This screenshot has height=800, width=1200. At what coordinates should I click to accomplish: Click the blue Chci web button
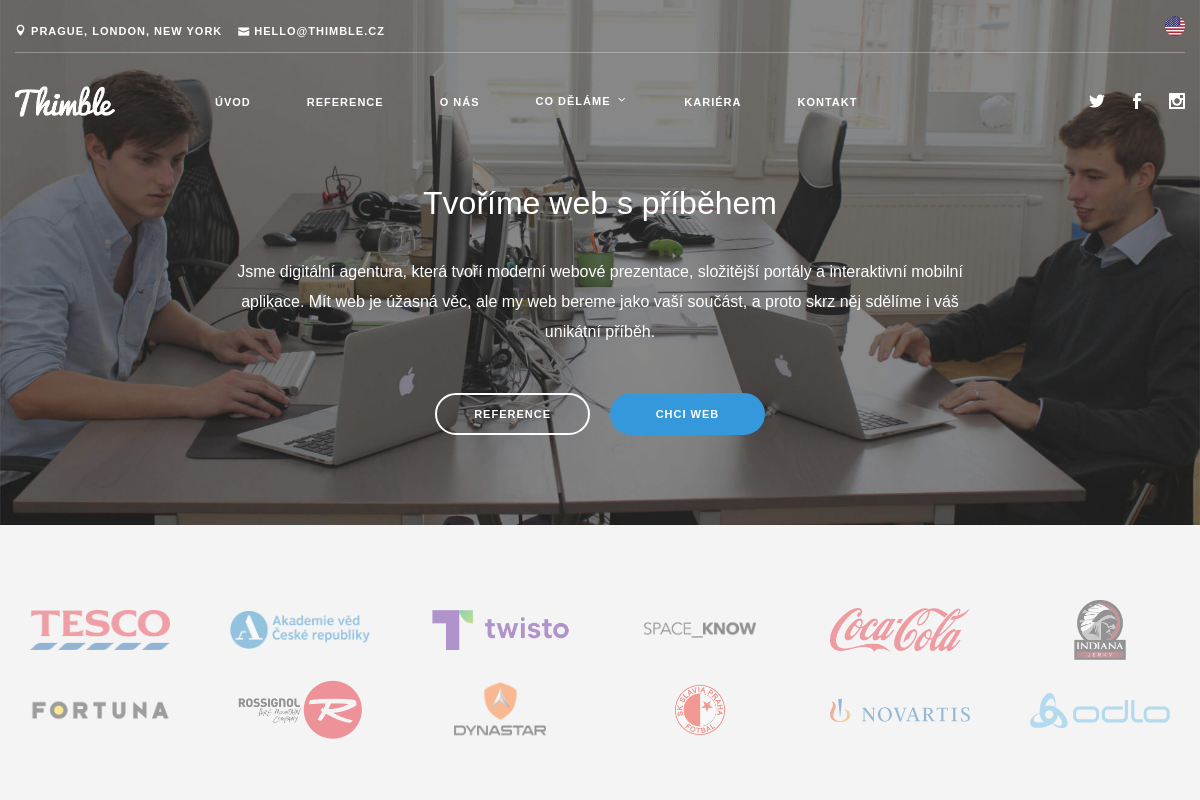click(687, 414)
